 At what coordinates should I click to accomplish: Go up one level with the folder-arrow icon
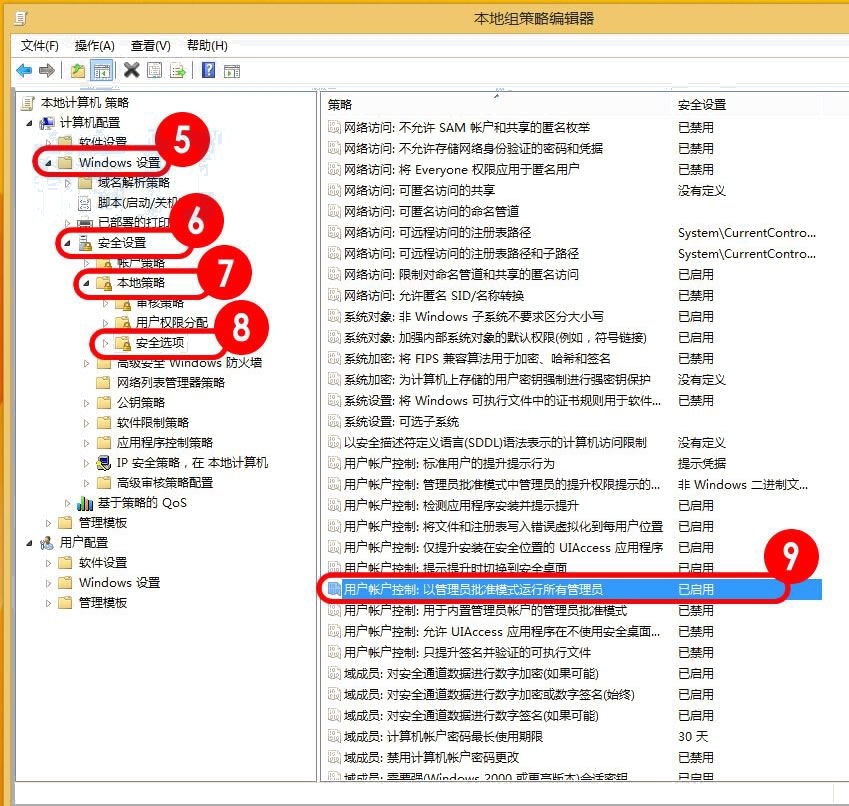pos(77,70)
